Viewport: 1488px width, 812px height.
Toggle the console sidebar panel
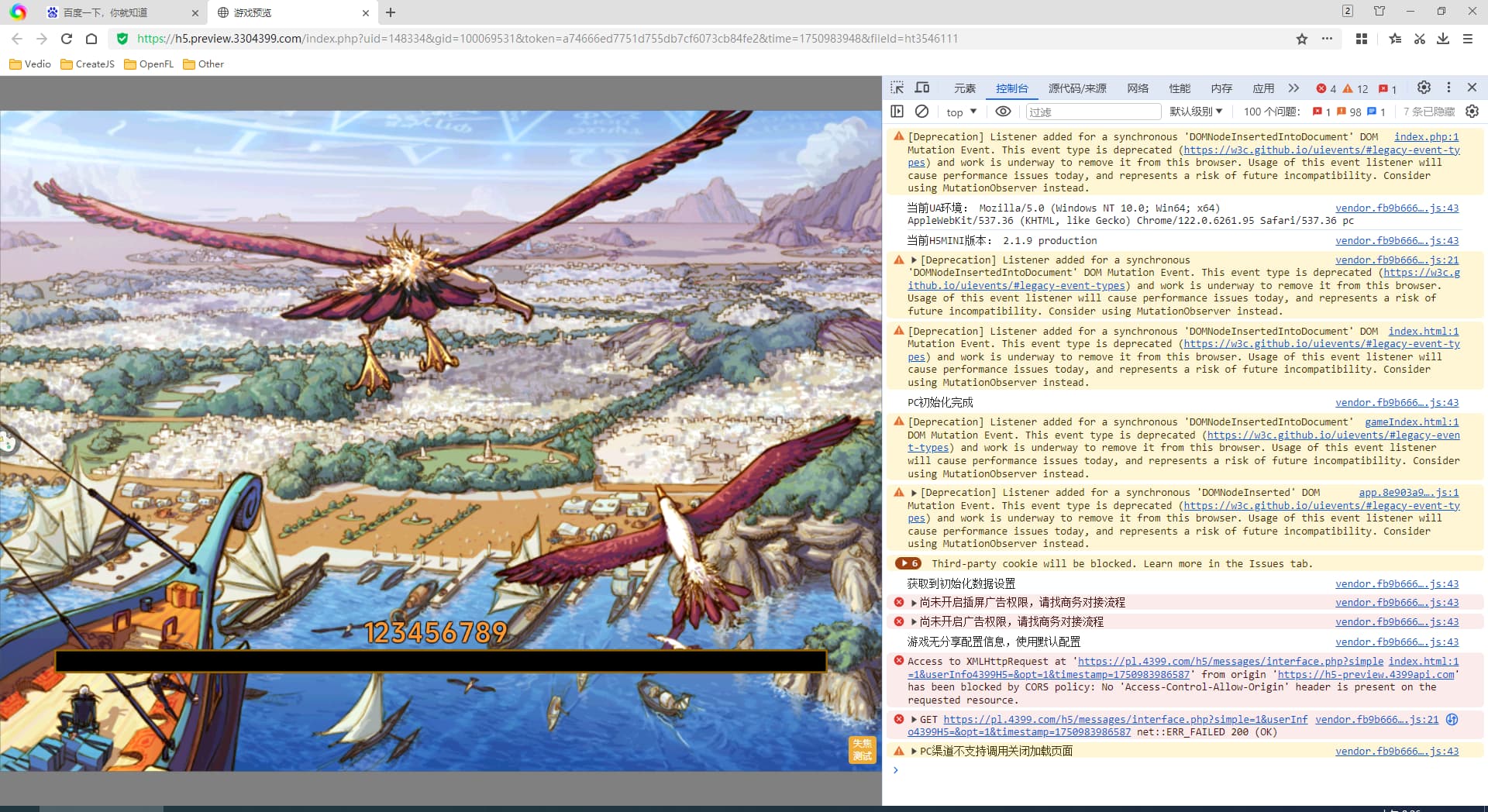897,112
